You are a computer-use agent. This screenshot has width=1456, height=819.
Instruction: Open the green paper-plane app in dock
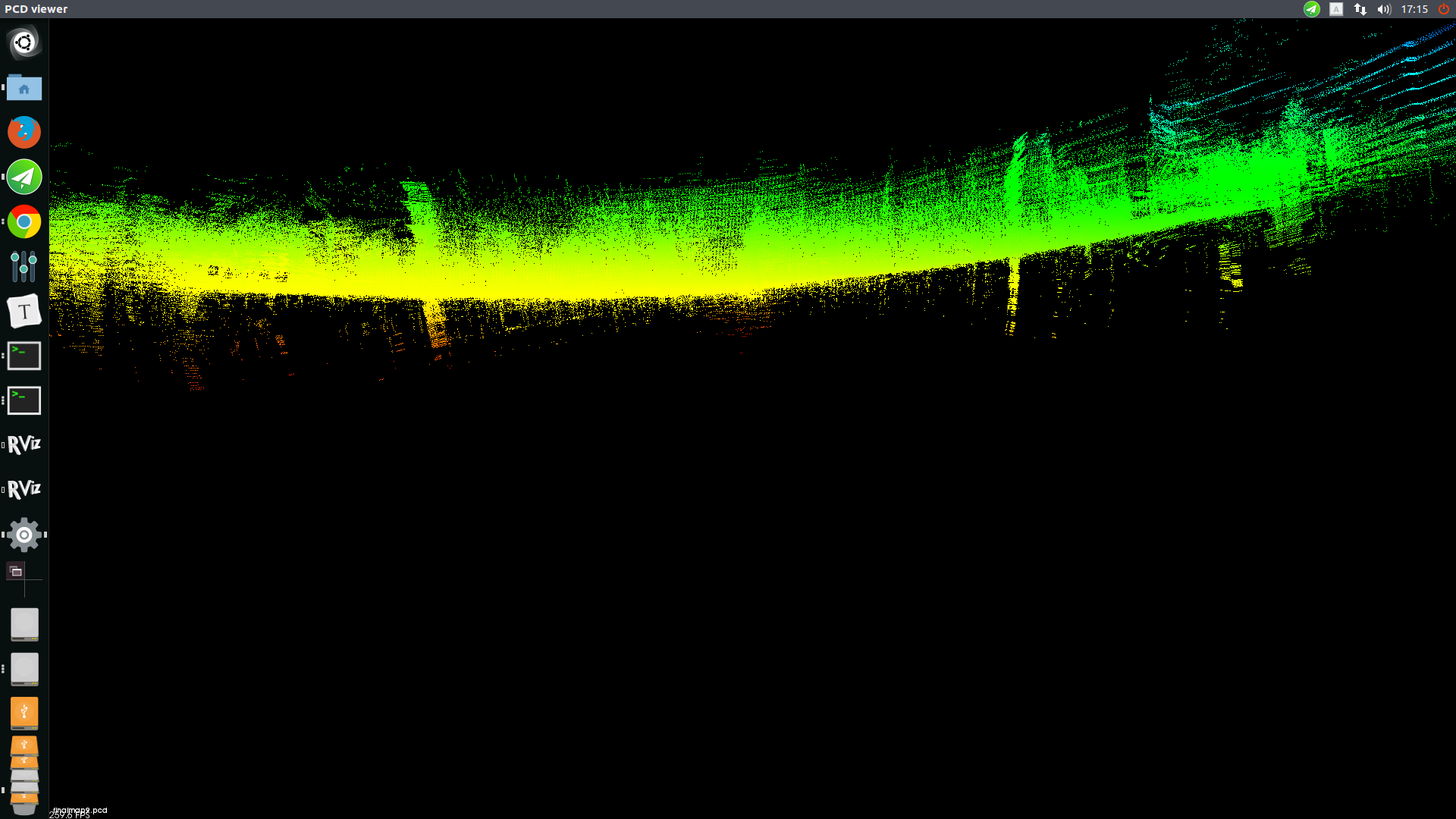coord(24,177)
